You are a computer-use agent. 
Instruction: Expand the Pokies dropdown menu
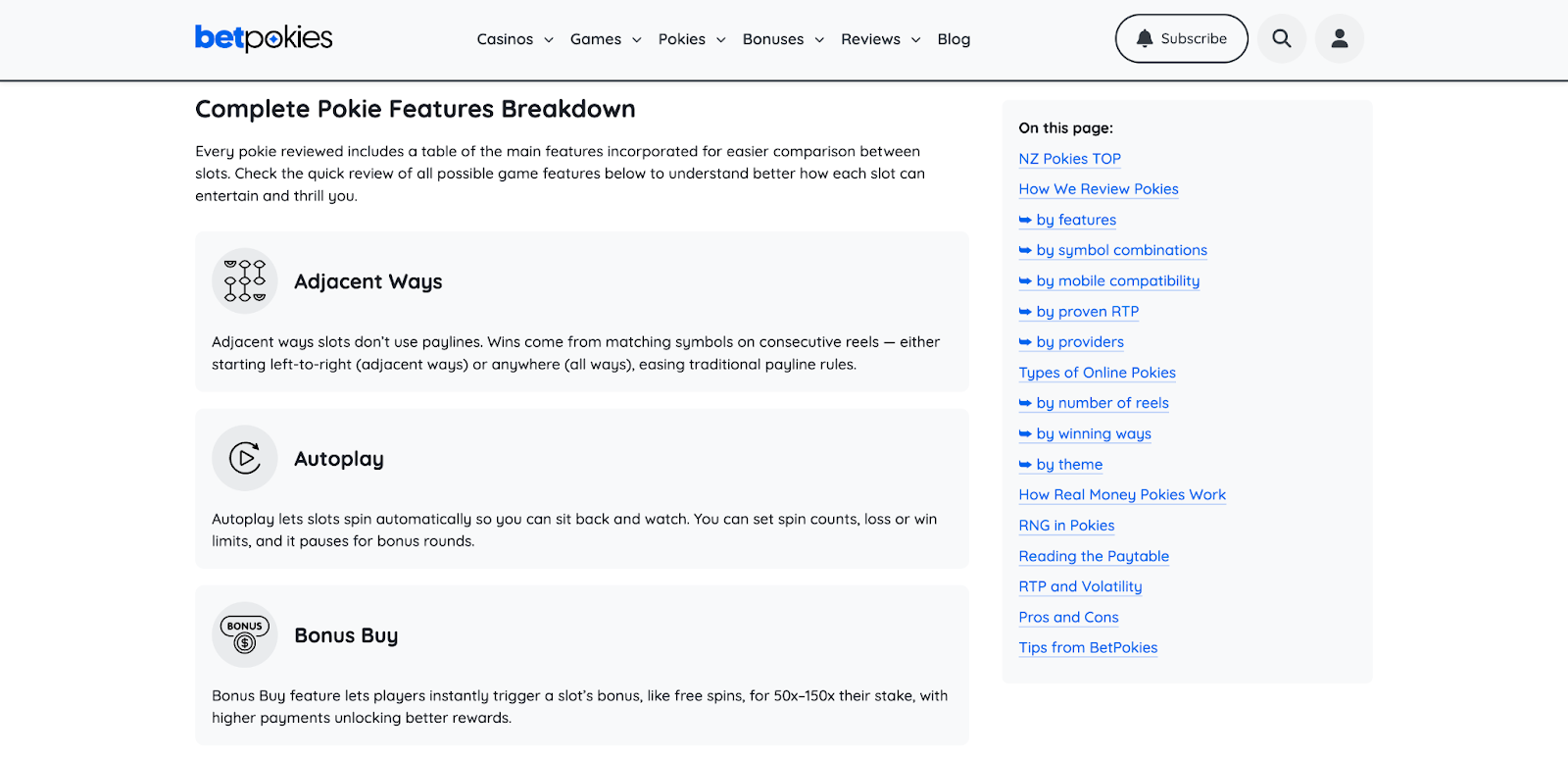point(691,39)
